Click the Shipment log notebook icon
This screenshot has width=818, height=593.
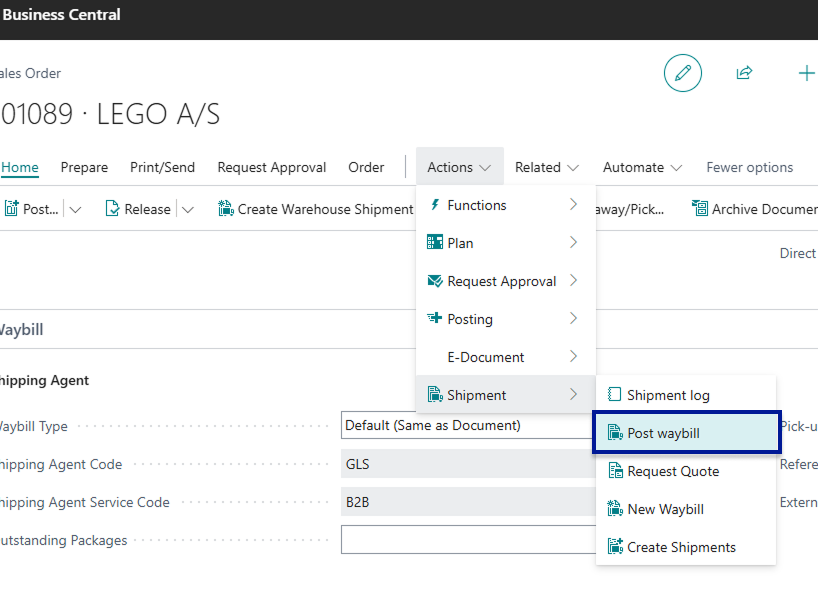tap(615, 394)
